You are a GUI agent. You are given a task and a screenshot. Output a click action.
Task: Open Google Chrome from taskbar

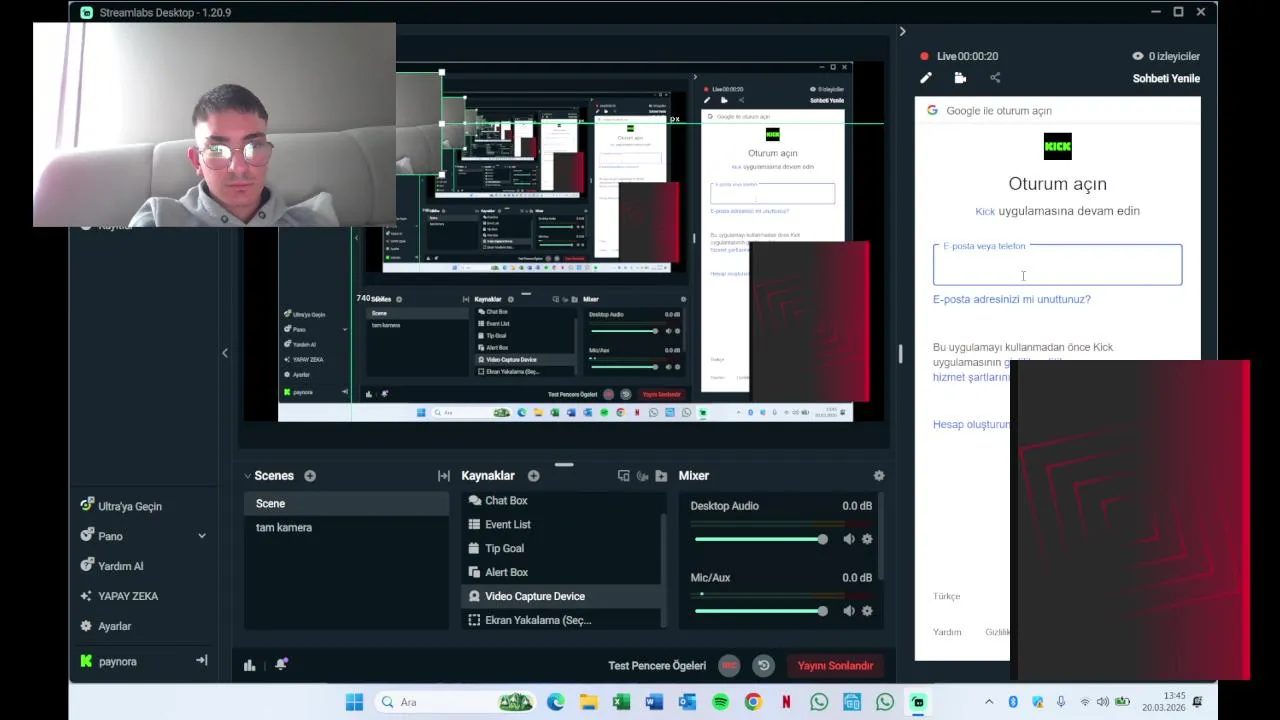pyautogui.click(x=753, y=702)
